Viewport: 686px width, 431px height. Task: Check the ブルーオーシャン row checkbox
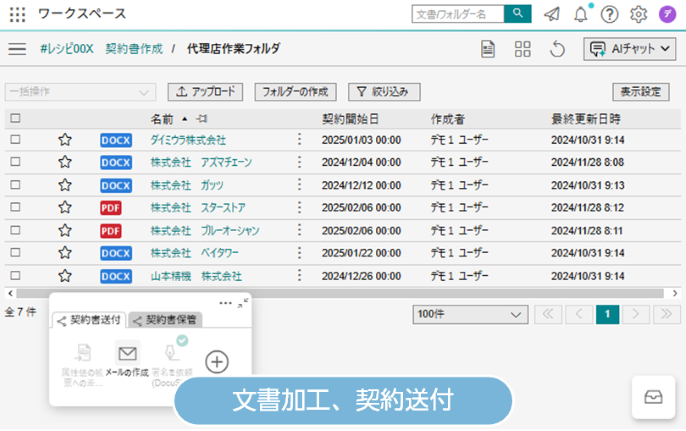point(15,230)
